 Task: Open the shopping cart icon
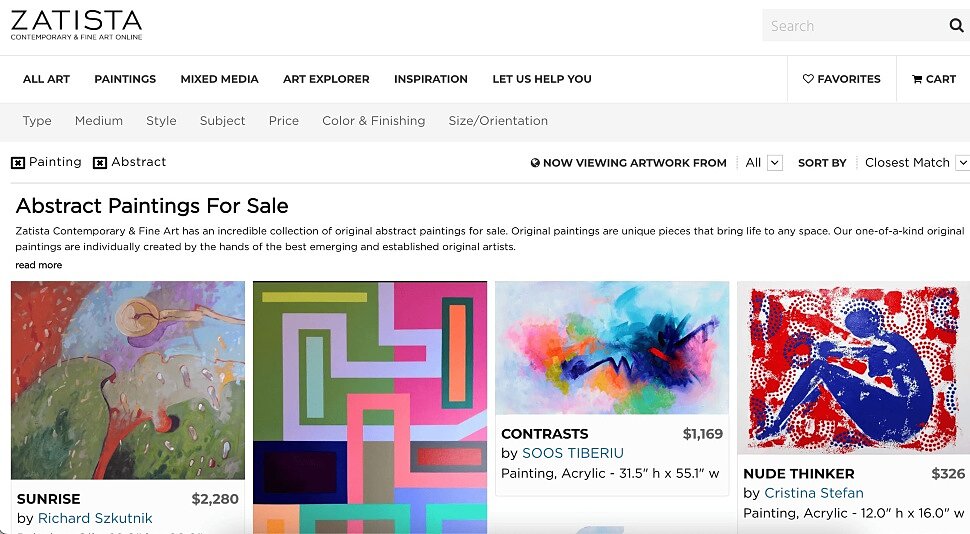[x=917, y=79]
